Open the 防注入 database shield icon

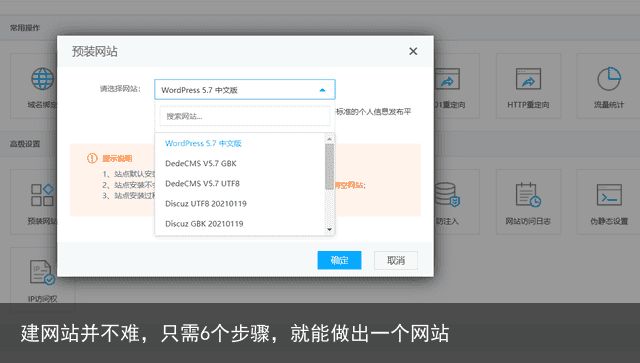(447, 195)
